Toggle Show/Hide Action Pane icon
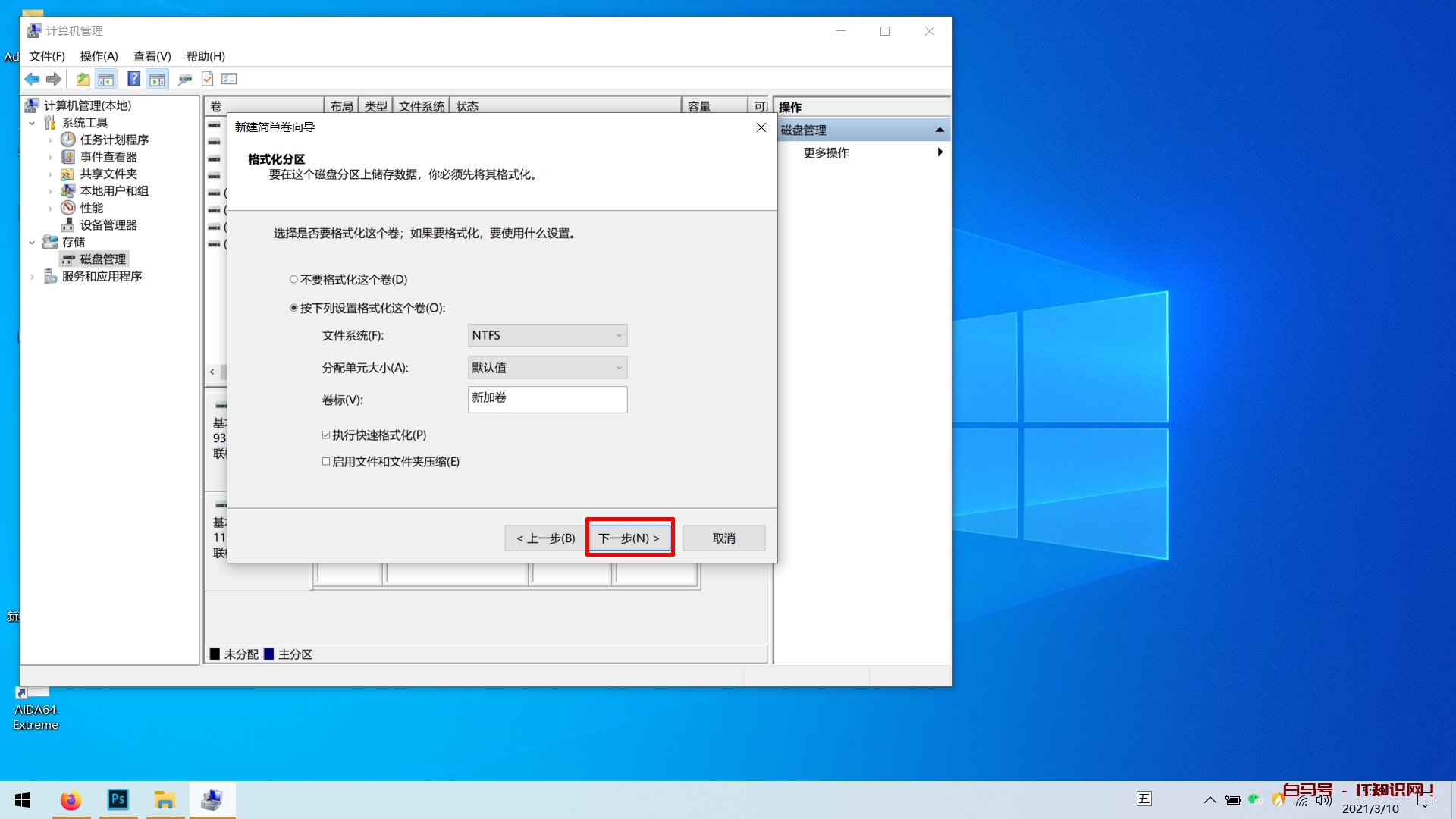1456x819 pixels. point(157,79)
